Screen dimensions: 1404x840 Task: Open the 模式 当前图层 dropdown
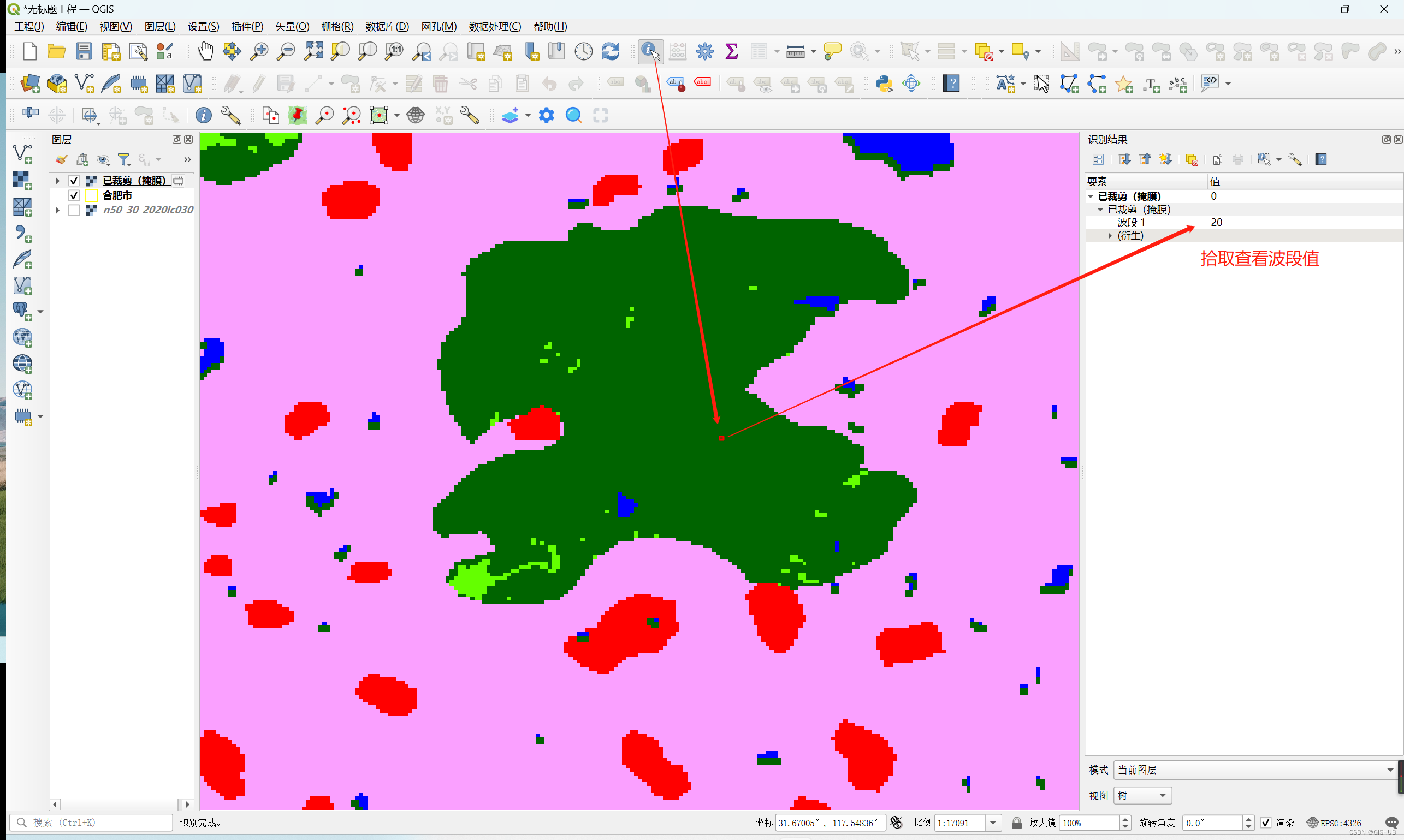tap(1255, 770)
